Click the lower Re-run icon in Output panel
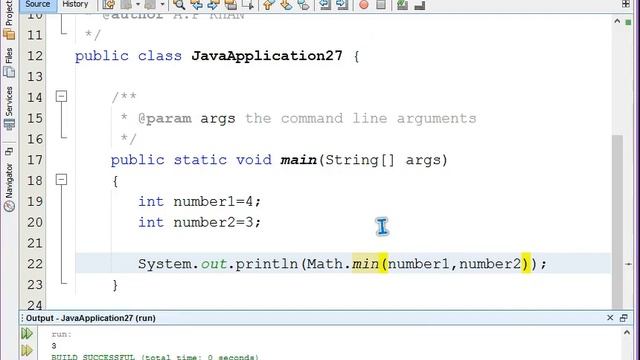Image resolution: width=640 pixels, height=360 pixels. click(27, 350)
